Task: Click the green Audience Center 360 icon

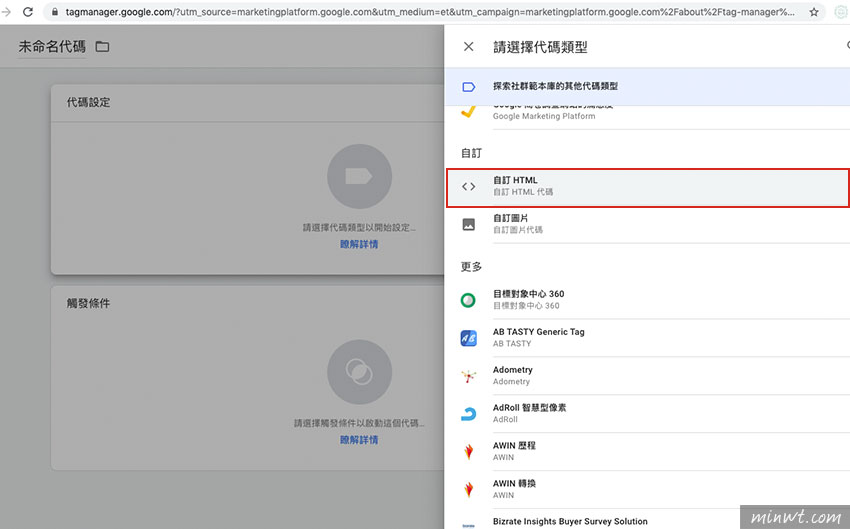Action: 468,300
